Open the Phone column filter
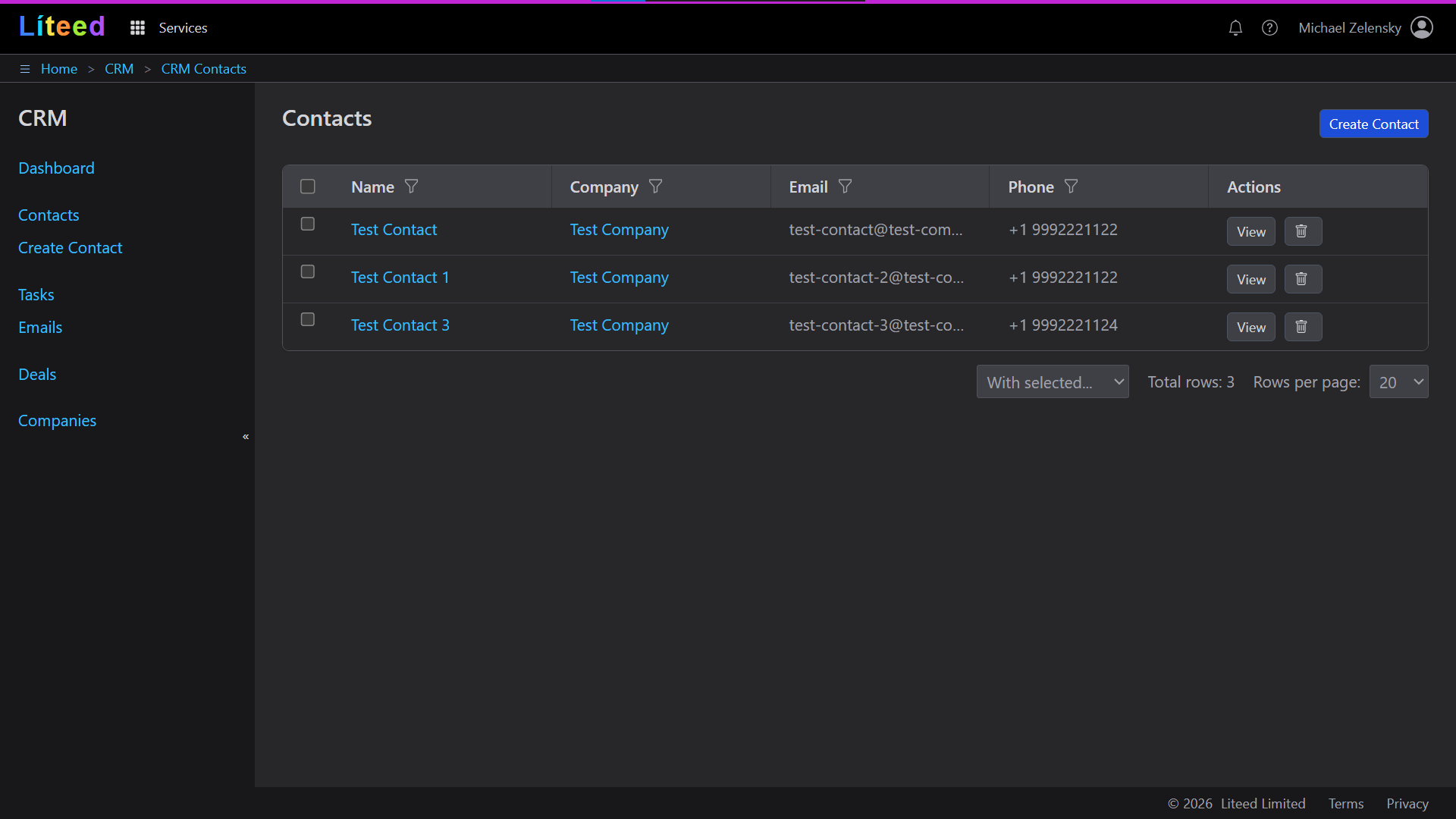1456x819 pixels. [1072, 187]
